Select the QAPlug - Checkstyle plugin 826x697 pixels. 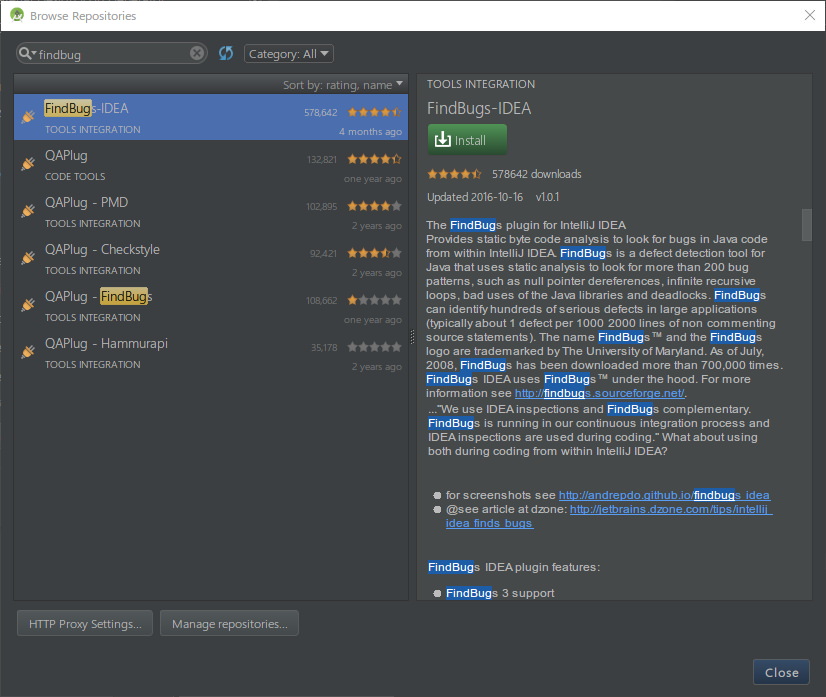tap(211, 258)
